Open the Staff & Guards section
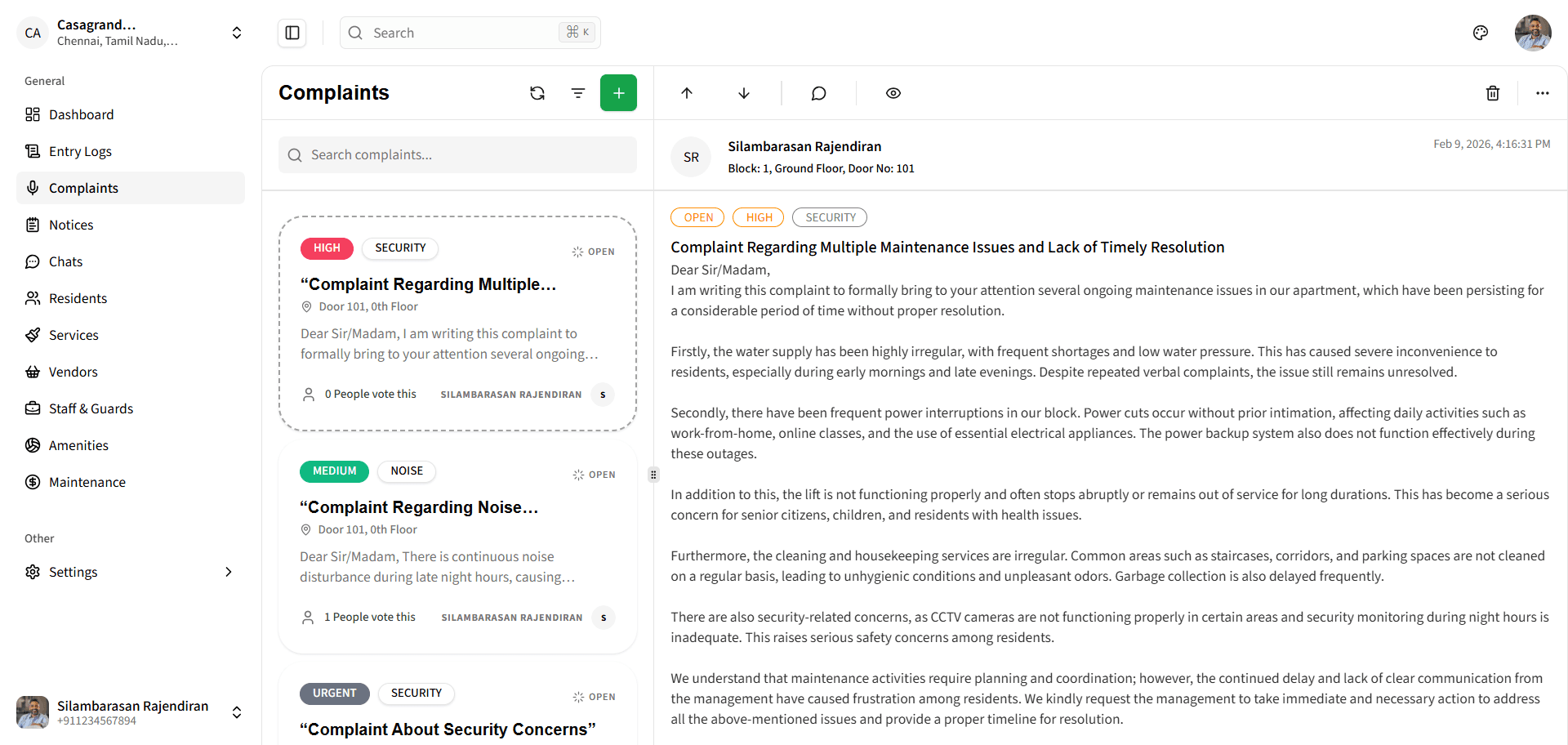The width and height of the screenshot is (1568, 745). pos(91,408)
